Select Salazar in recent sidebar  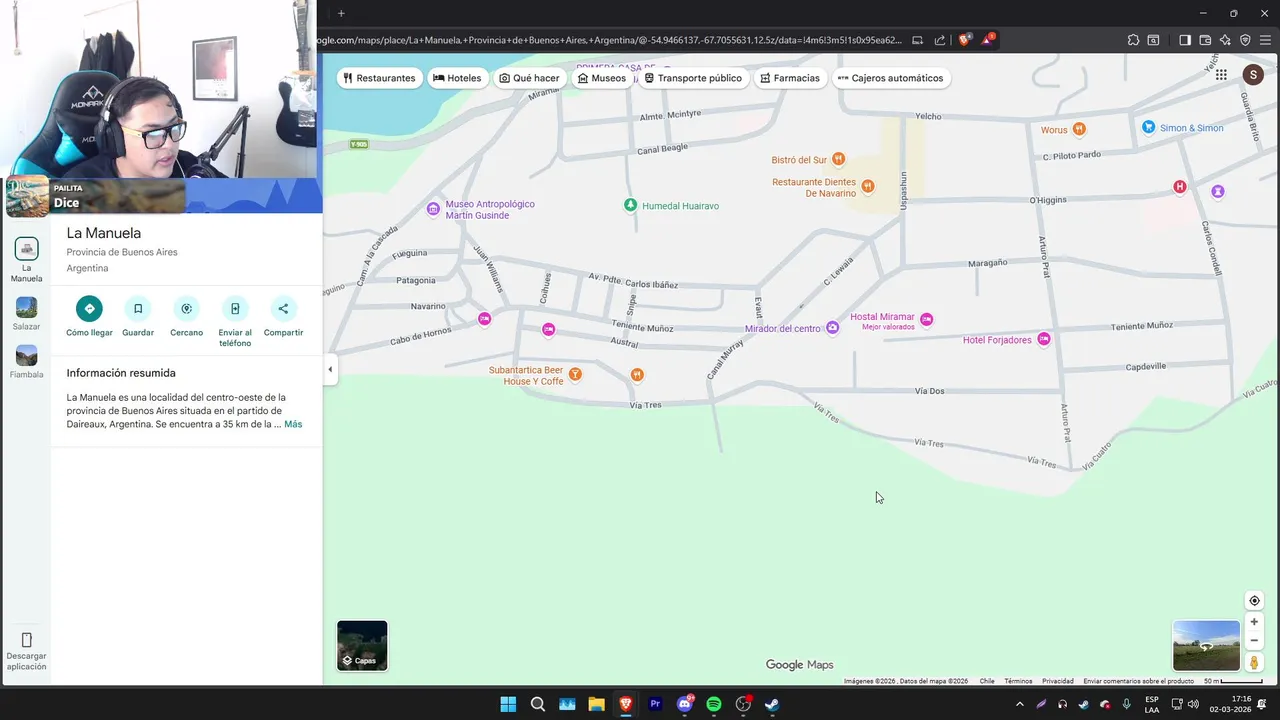coord(27,314)
